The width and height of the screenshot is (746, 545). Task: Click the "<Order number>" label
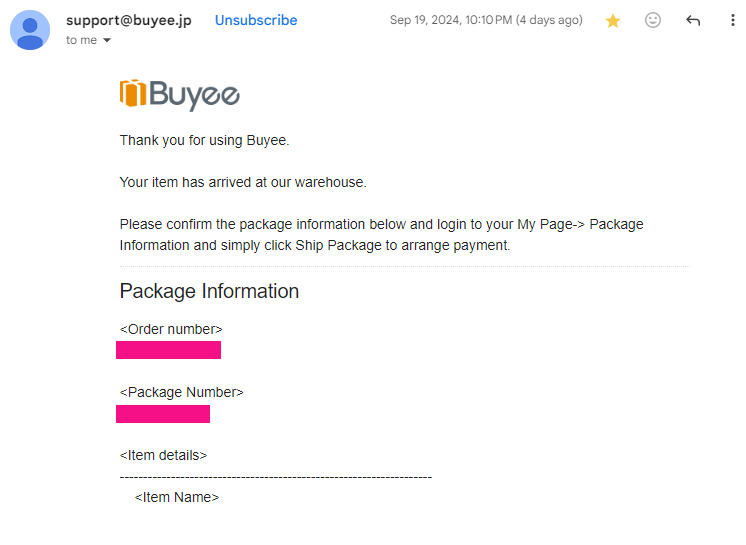(171, 329)
